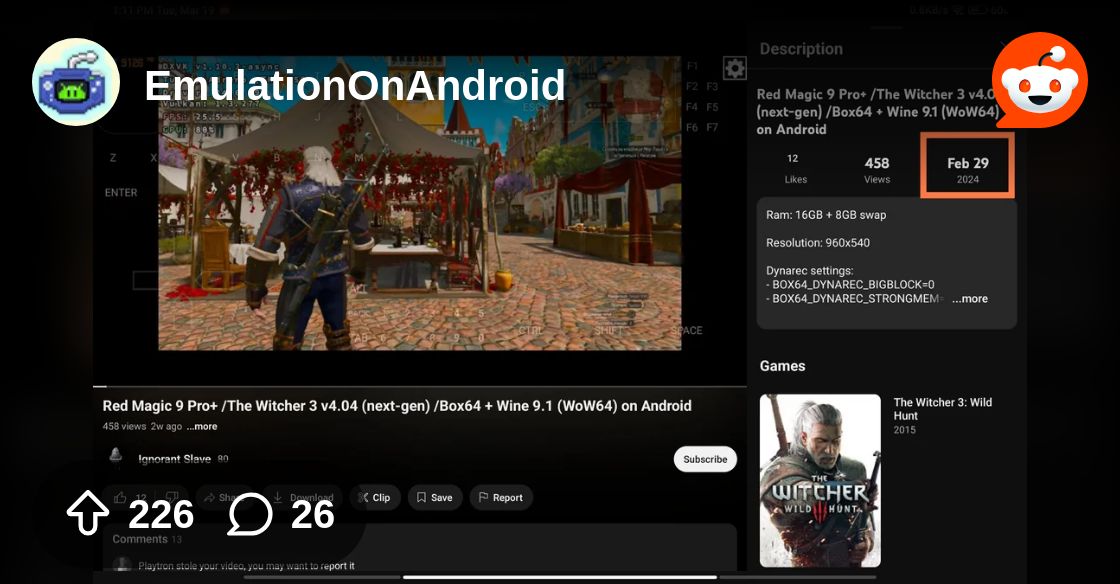Click The Witcher 3: Wild Hunt game title
Image resolution: width=1120 pixels, height=584 pixels.
tap(942, 408)
